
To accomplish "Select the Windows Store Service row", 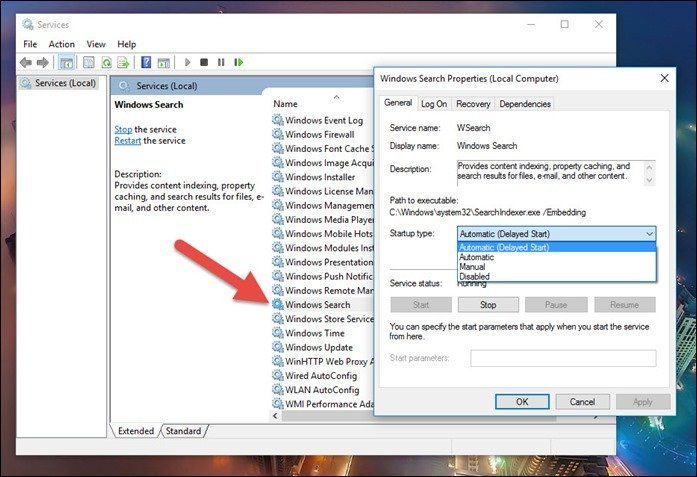I will click(x=323, y=319).
